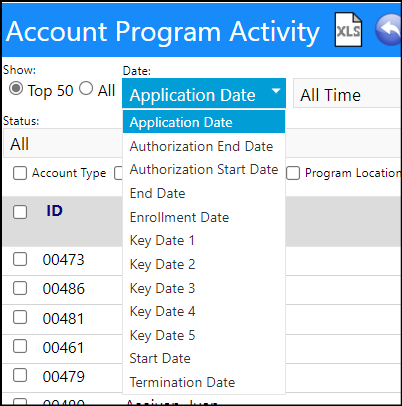Click the blue back arrow icon
This screenshot has height=406, width=402.
tap(388, 30)
